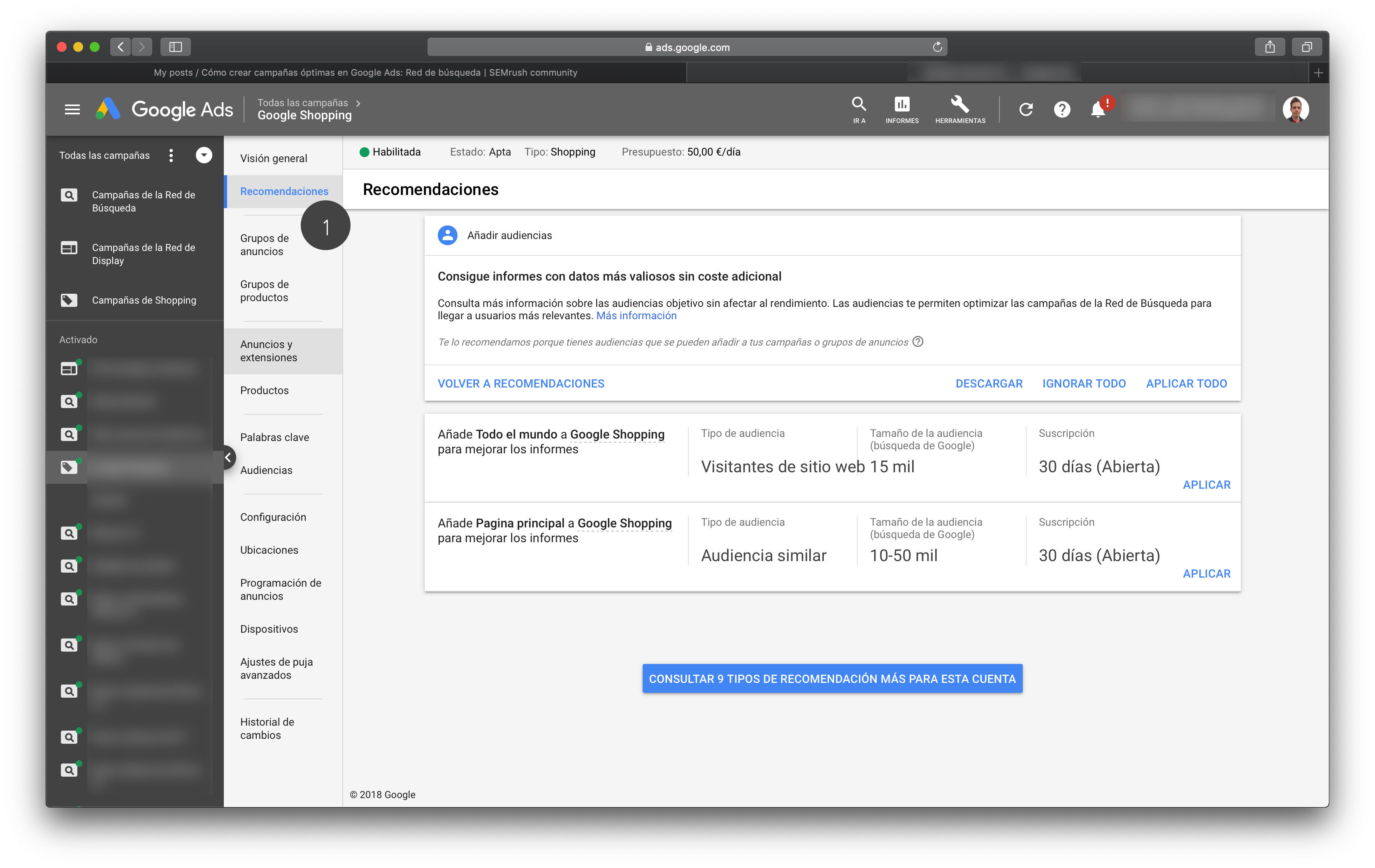The height and width of the screenshot is (868, 1375).
Task: Open a new Safari tab
Action: [x=1319, y=72]
